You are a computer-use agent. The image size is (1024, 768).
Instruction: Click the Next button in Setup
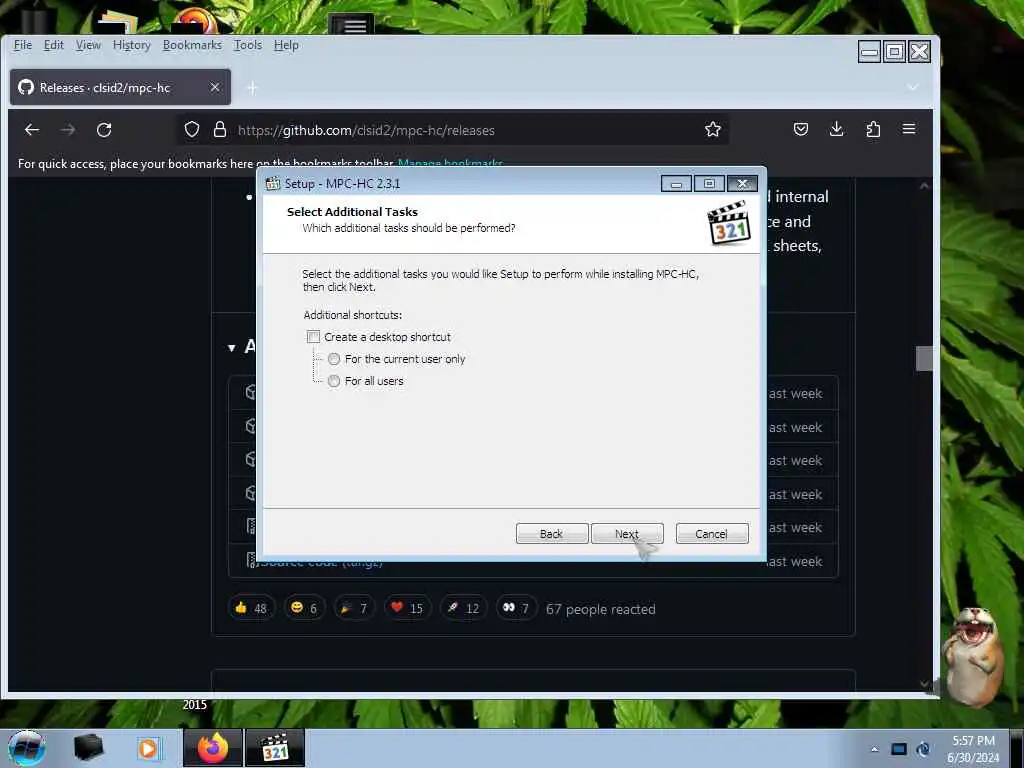coord(627,534)
